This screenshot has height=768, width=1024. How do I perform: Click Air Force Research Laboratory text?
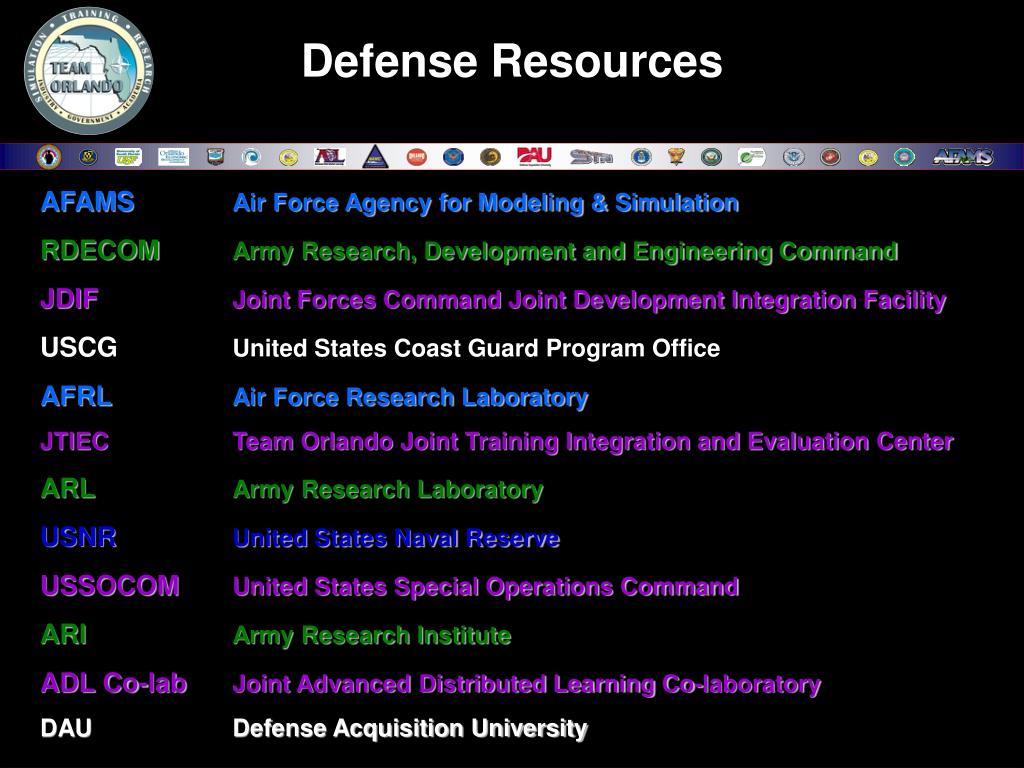click(x=411, y=398)
